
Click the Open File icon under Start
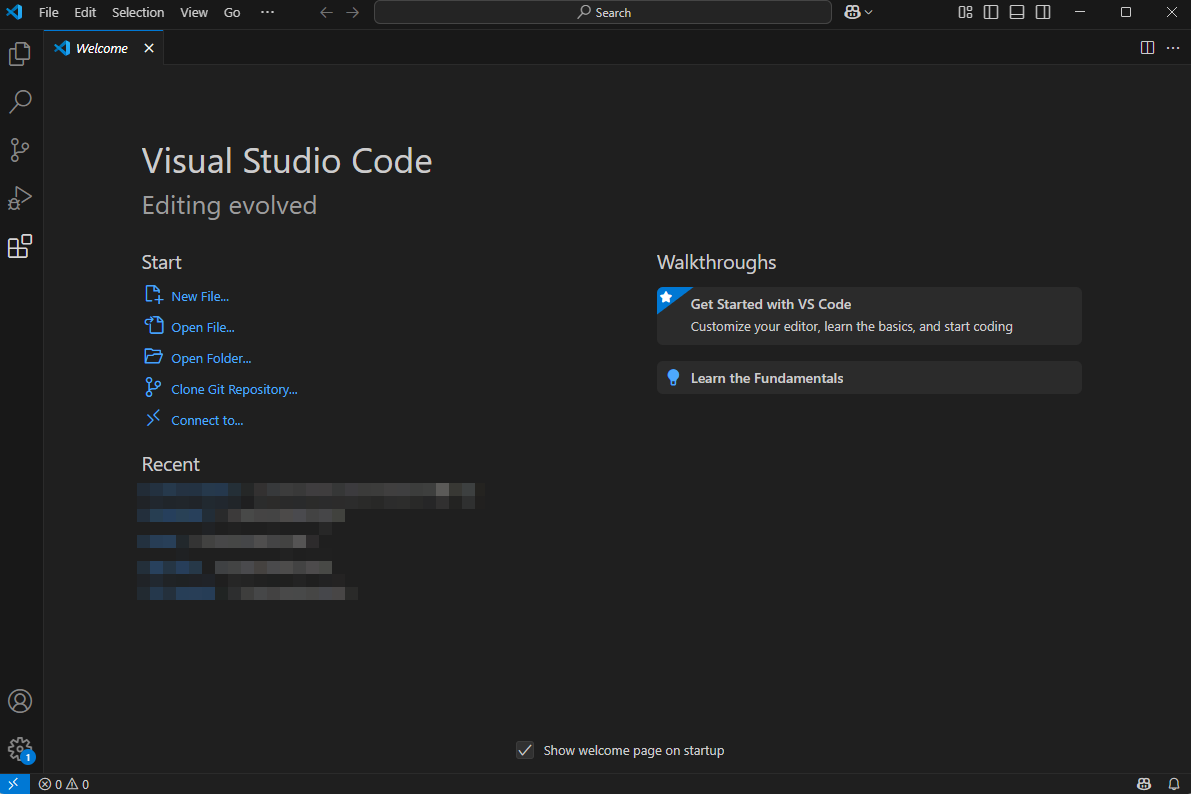(153, 325)
